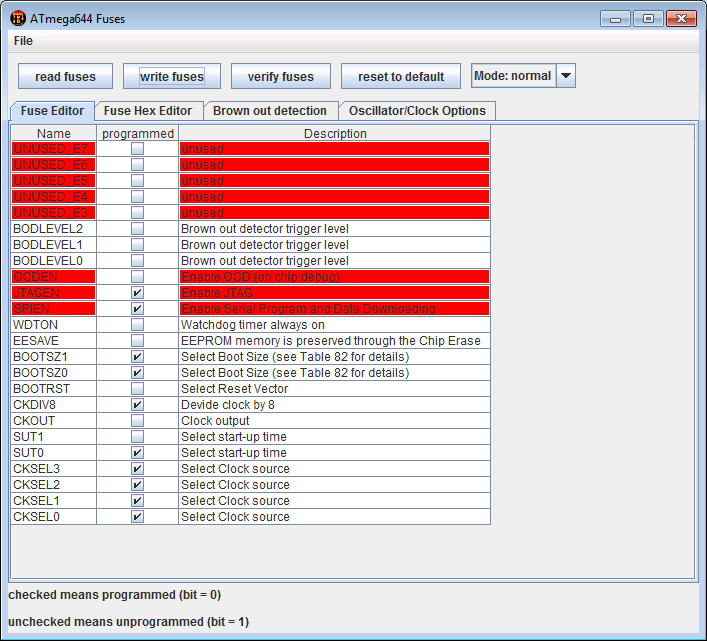Click the EEPROM memory preserved description
The image size is (707, 641).
coord(335,341)
